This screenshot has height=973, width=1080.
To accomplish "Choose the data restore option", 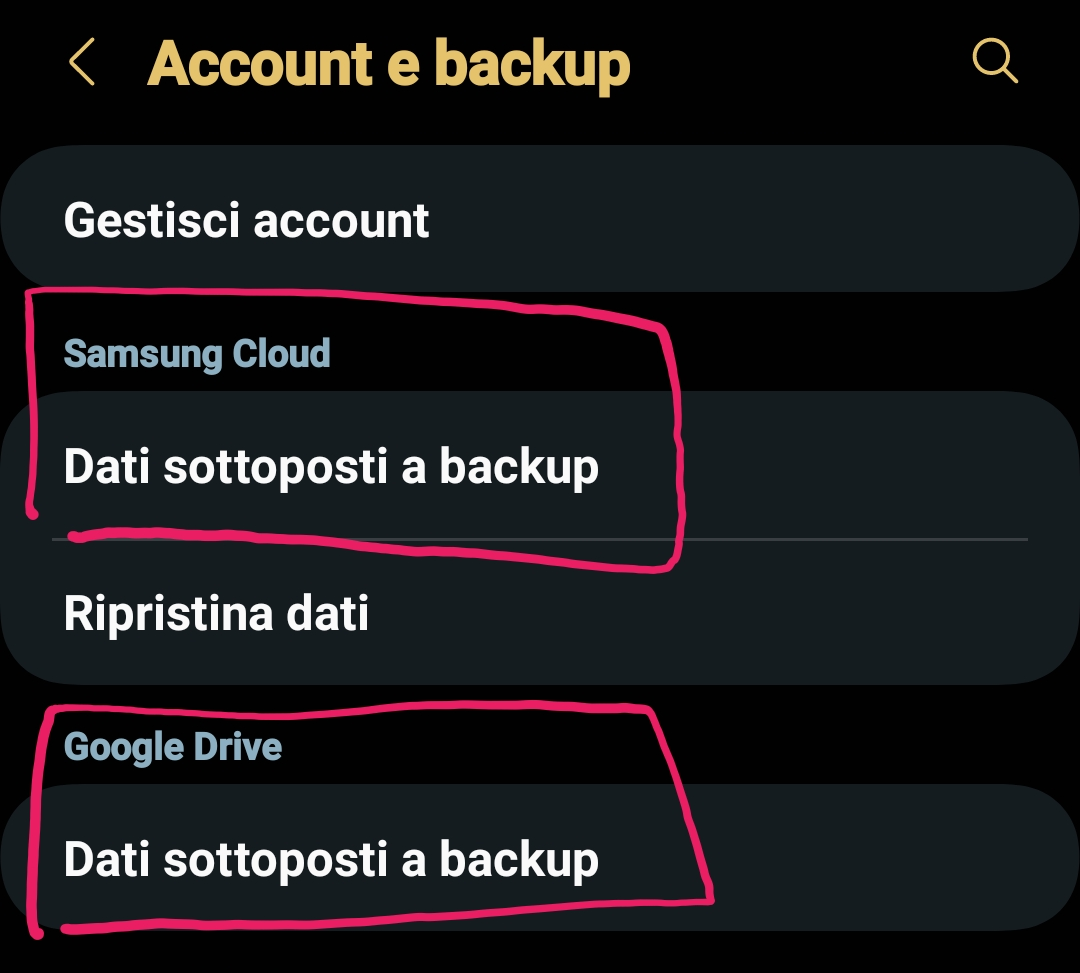I will (216, 613).
